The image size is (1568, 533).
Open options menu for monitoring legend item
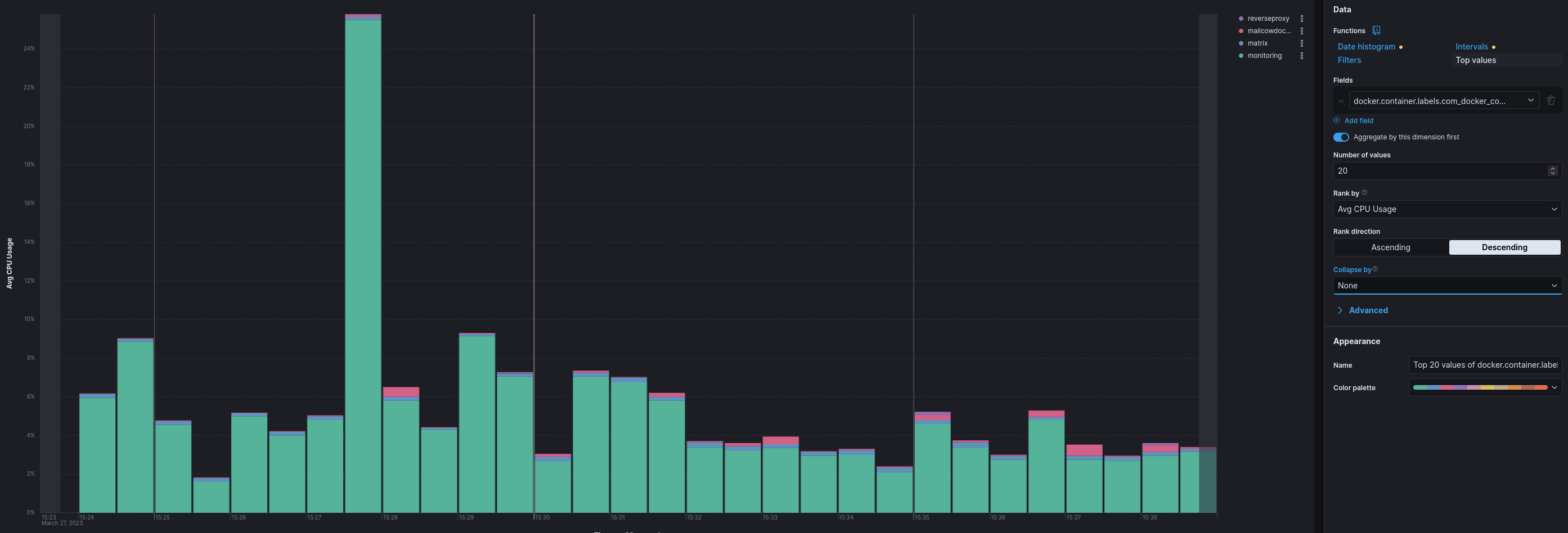pos(1301,56)
